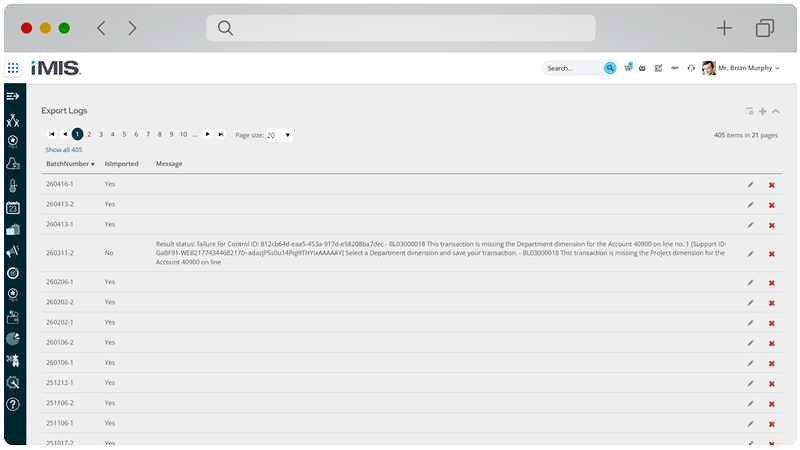Delete the 260413-2 batch row

tap(772, 205)
